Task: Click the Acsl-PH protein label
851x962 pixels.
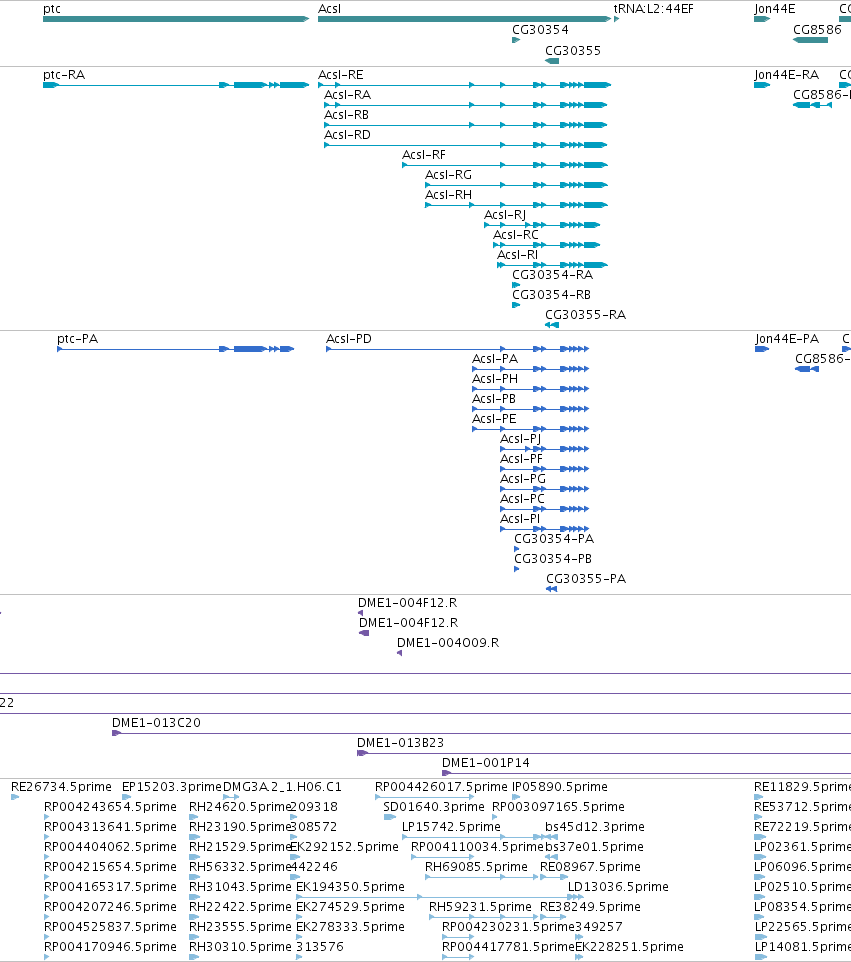Action: click(x=495, y=379)
